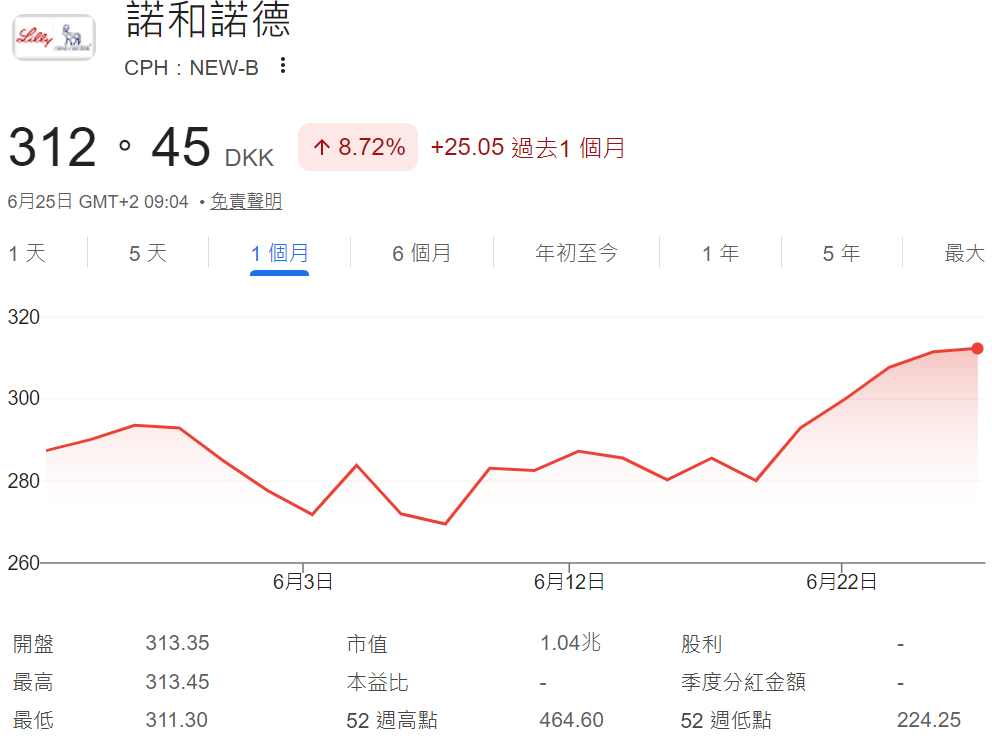
Task: Switch to the 1 年 range tab
Action: point(721,253)
